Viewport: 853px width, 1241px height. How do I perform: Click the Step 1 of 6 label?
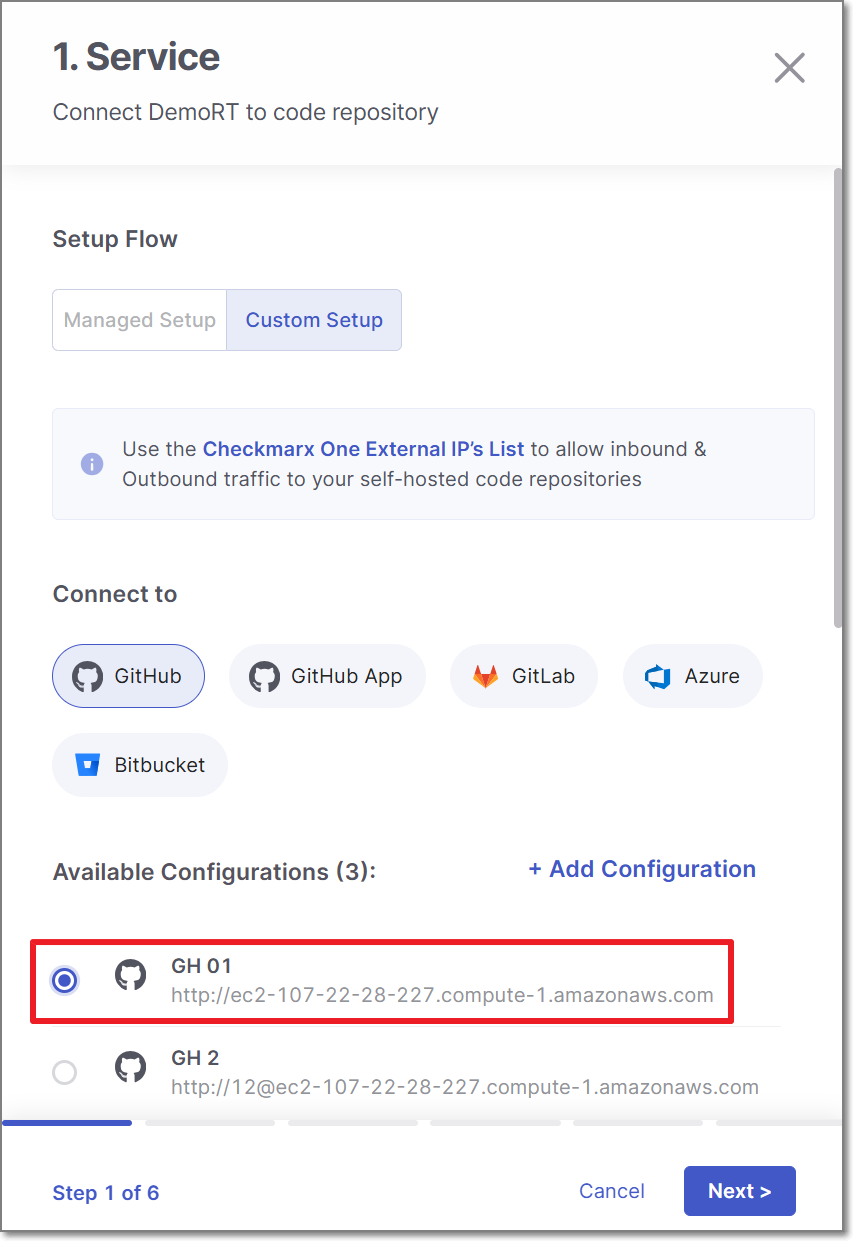(106, 1193)
